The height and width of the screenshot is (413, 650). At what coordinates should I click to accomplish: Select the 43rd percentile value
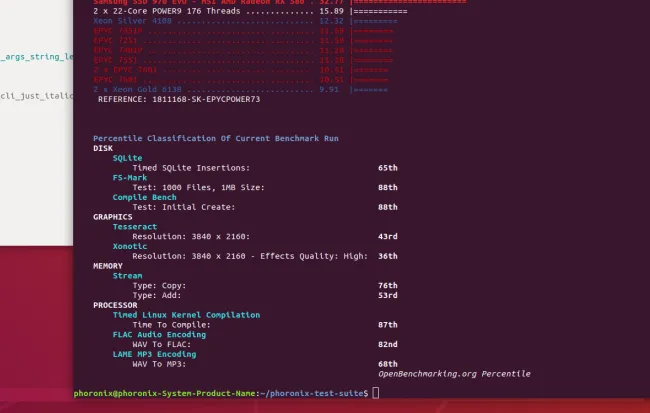click(x=388, y=236)
